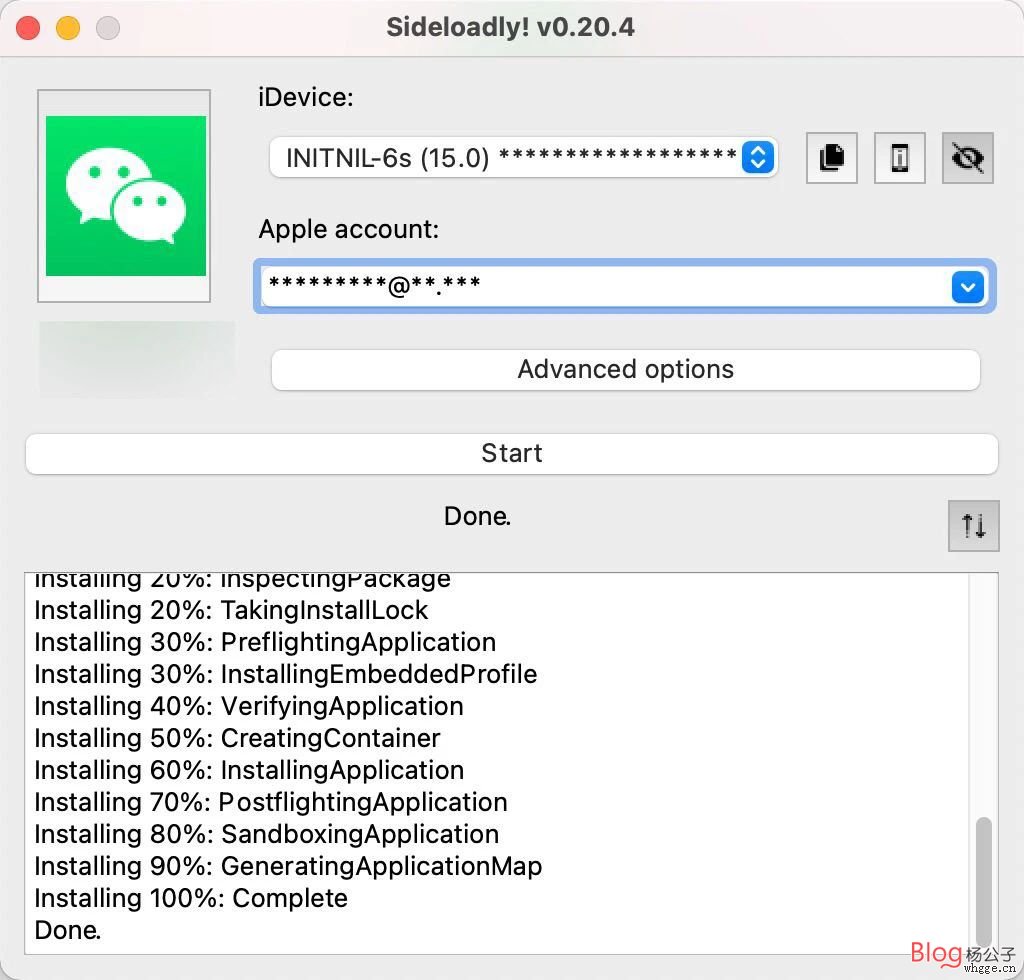Click the 'Installing 20%: TakingInstallLock' log line

pos(231,610)
